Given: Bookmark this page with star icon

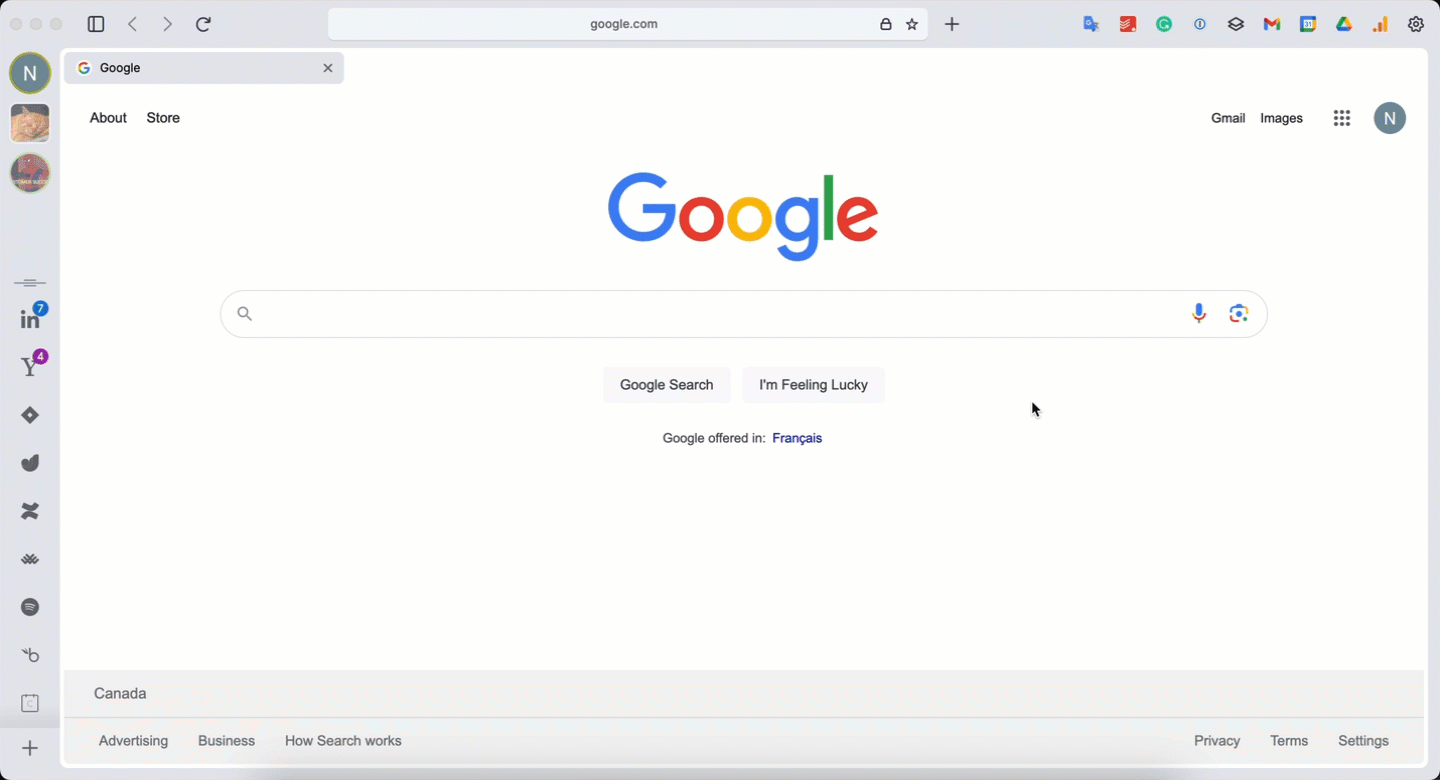Looking at the screenshot, I should point(912,24).
